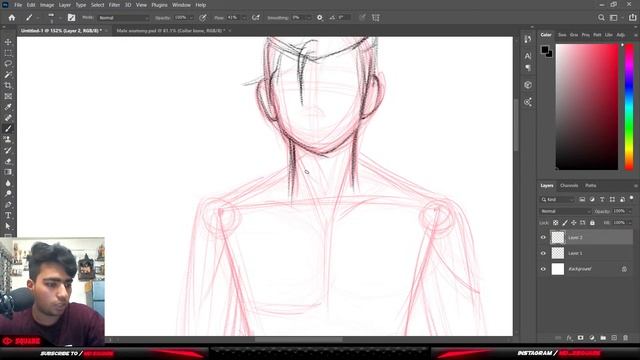640x360 pixels.
Task: Select the Blur tool
Action: tap(8, 183)
